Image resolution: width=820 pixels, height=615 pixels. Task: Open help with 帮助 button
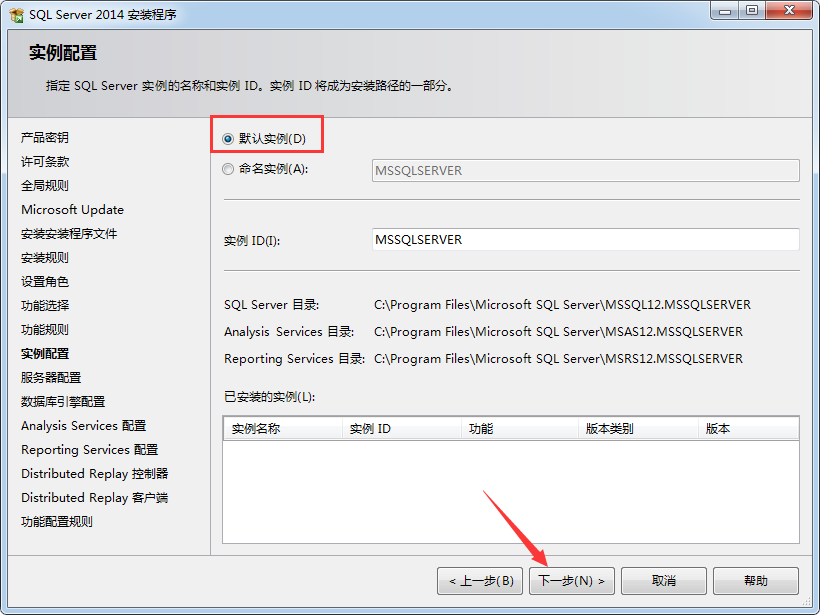tap(756, 581)
